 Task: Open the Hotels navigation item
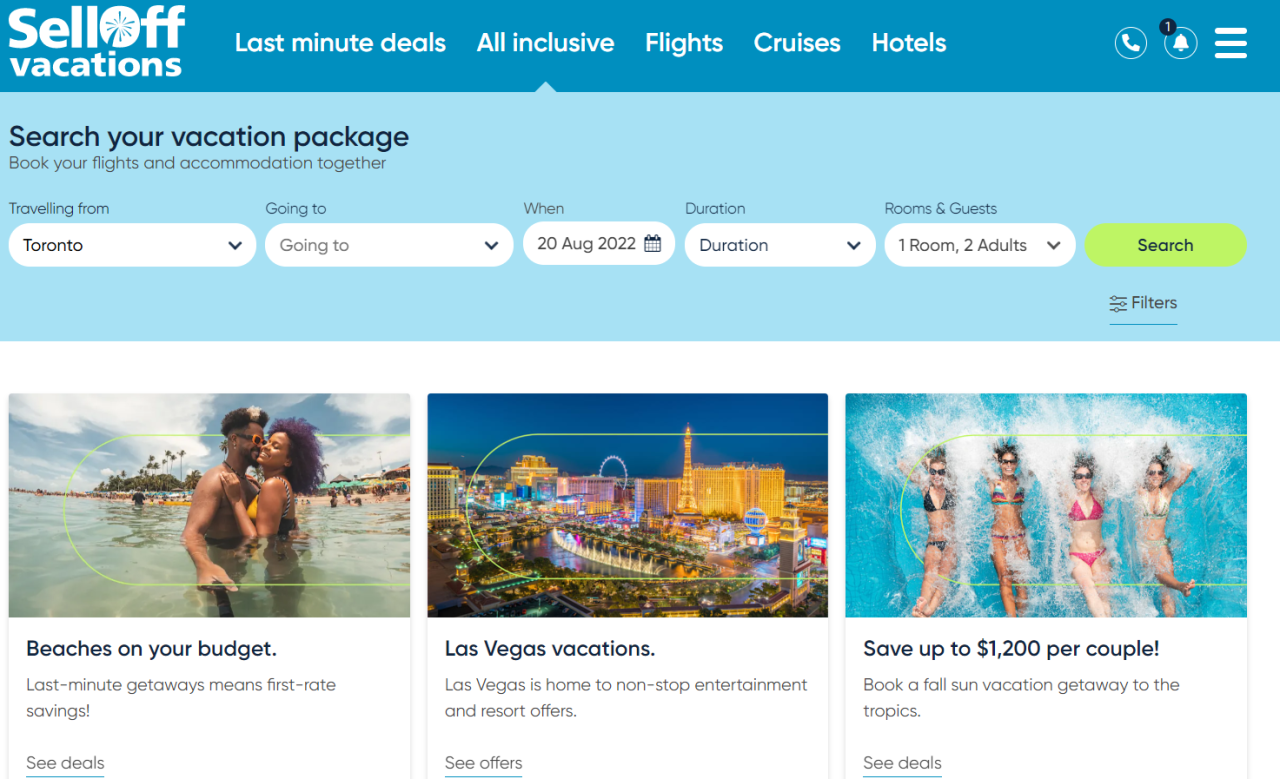[x=908, y=43]
